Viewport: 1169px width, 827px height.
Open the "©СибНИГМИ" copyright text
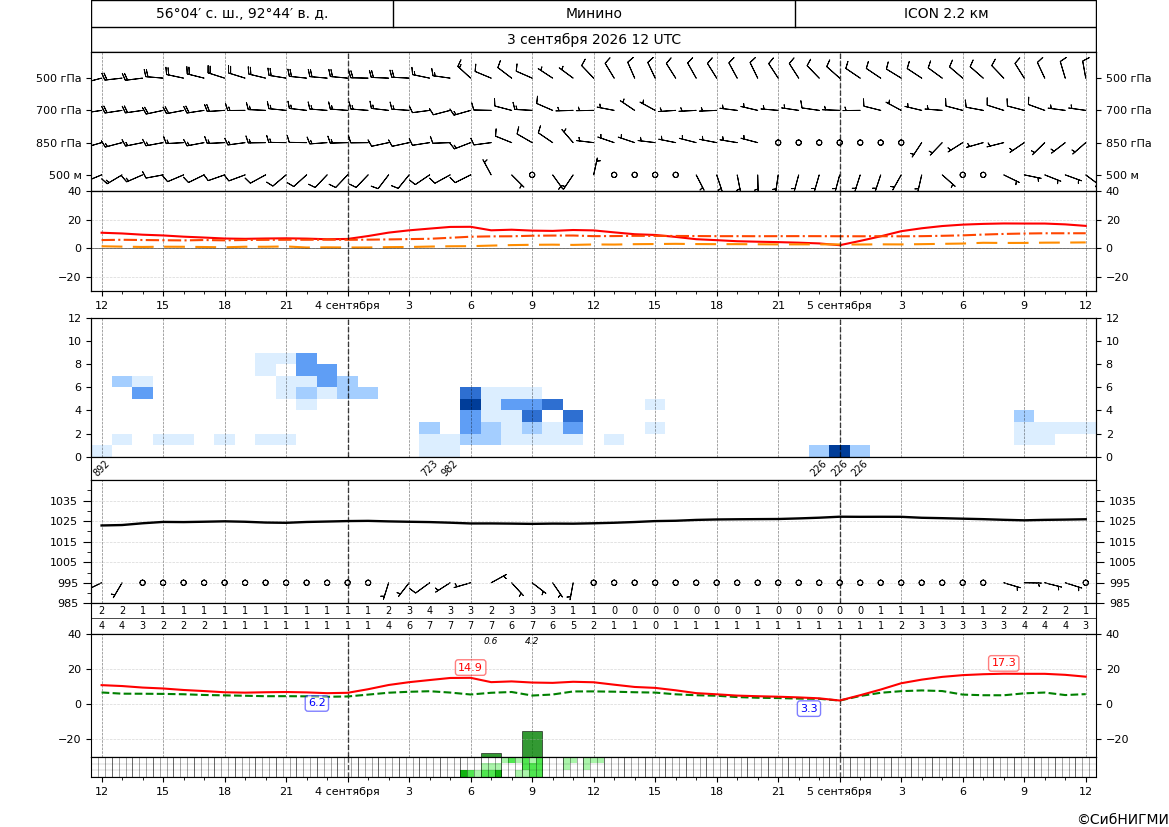click(1123, 819)
